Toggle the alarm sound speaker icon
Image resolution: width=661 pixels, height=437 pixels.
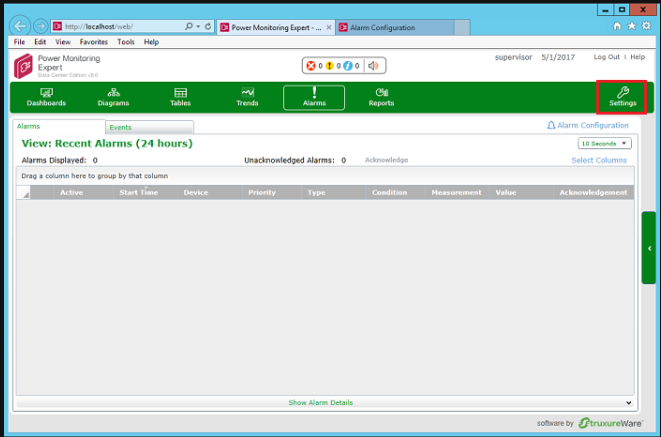373,66
